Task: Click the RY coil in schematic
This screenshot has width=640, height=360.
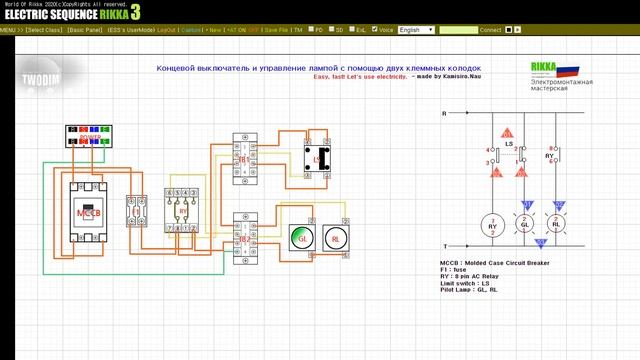Action: (493, 226)
